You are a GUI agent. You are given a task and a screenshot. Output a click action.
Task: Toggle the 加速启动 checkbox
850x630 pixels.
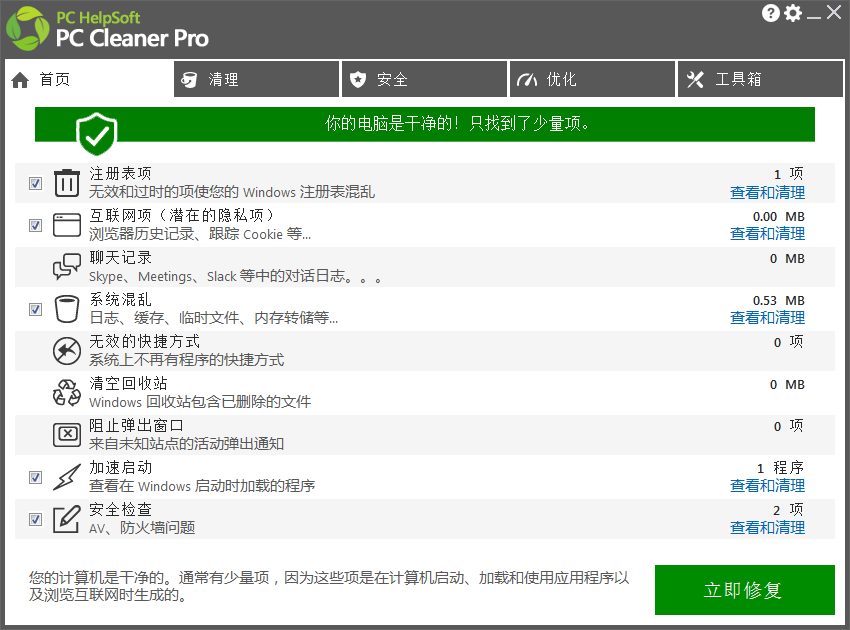pos(35,477)
